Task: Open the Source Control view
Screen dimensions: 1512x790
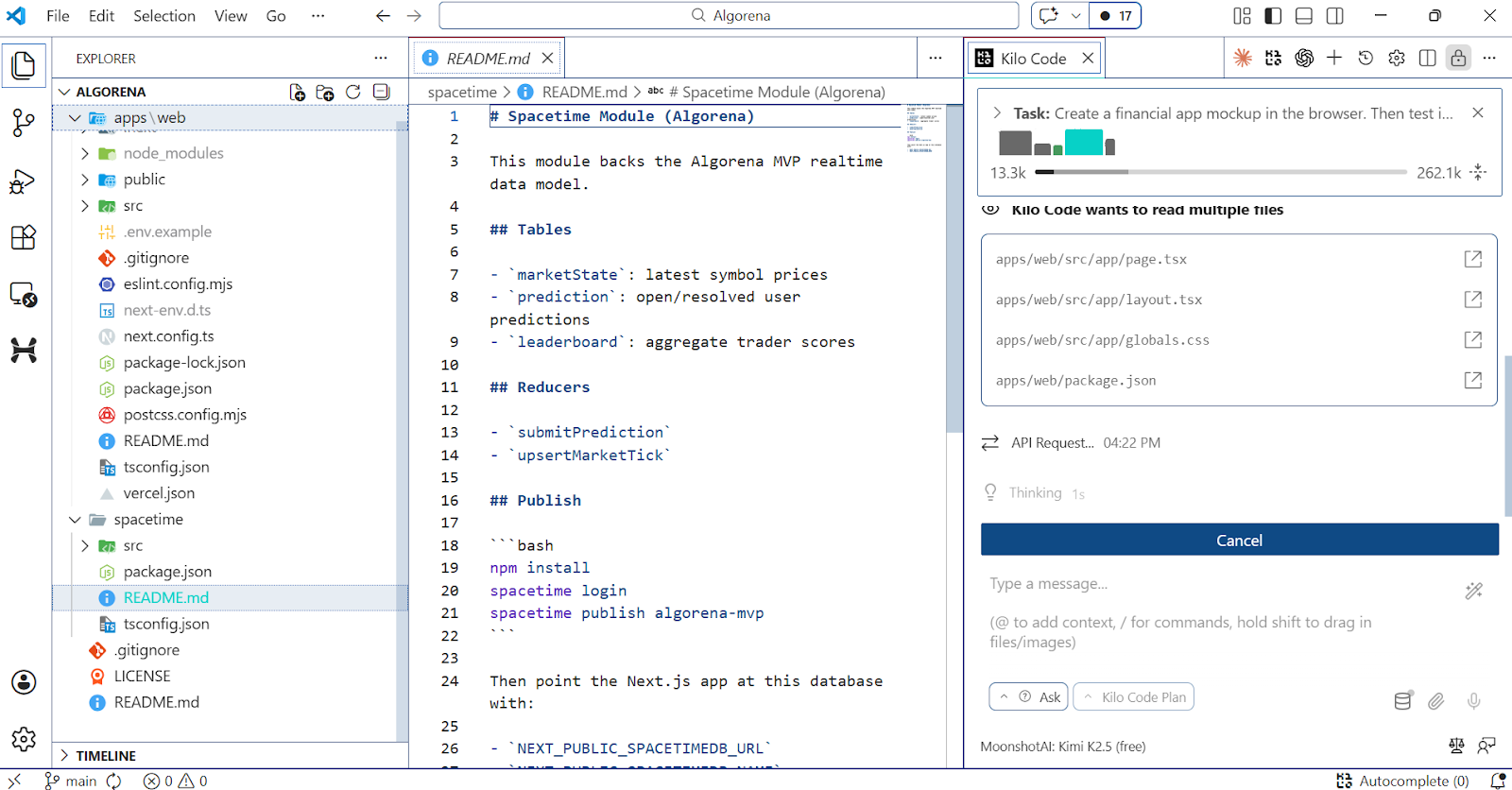Action: [x=23, y=122]
